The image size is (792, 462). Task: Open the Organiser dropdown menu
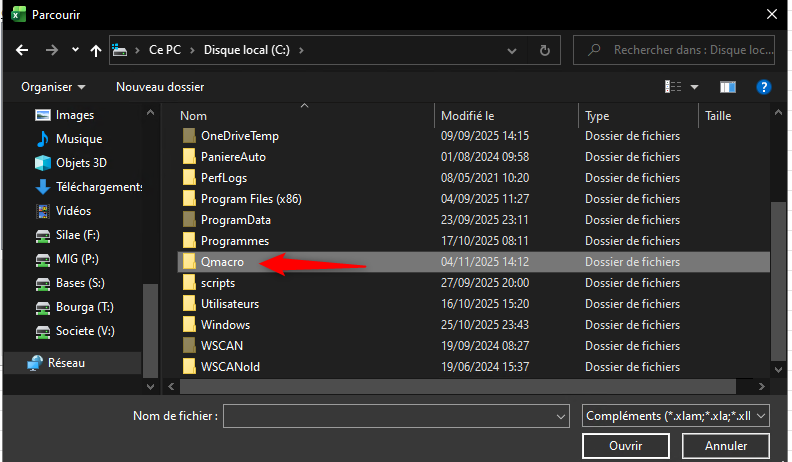53,87
